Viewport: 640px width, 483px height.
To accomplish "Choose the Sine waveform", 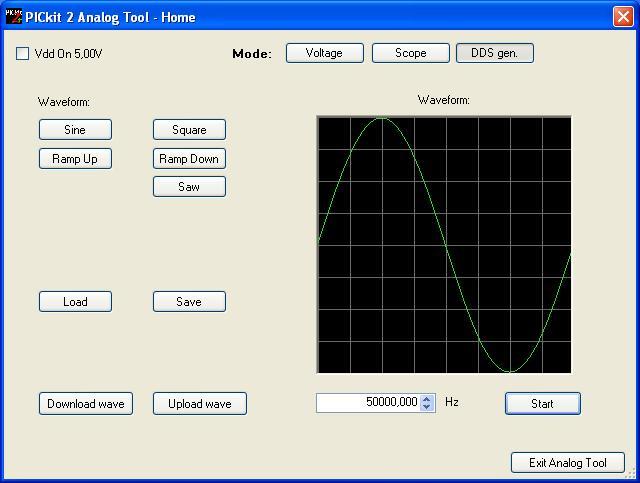I will 75,130.
